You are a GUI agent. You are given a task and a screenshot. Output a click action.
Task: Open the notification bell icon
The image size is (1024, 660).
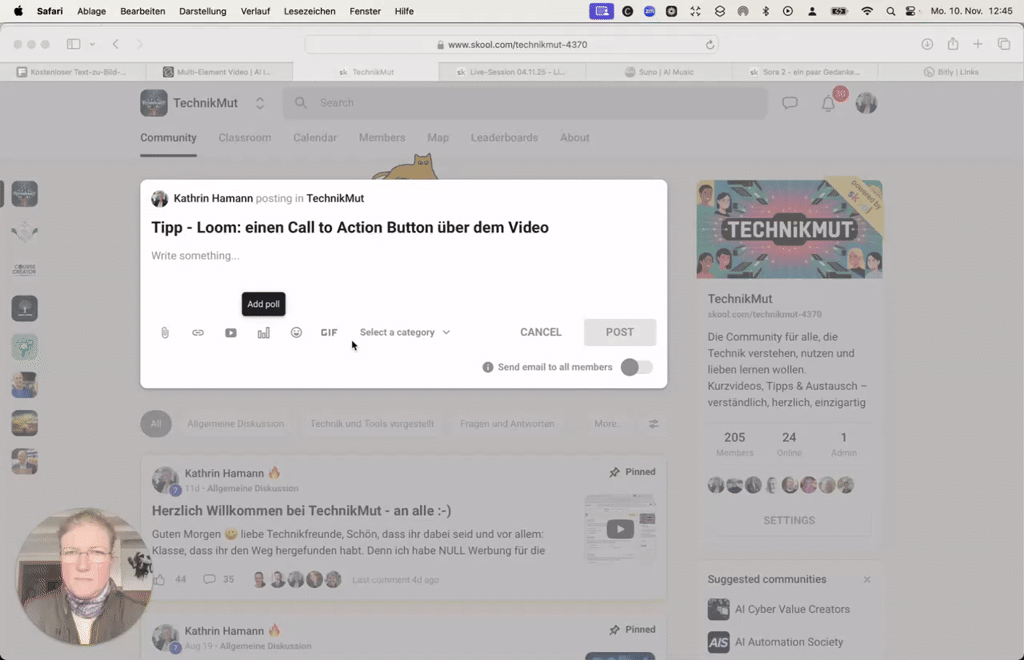click(x=828, y=103)
